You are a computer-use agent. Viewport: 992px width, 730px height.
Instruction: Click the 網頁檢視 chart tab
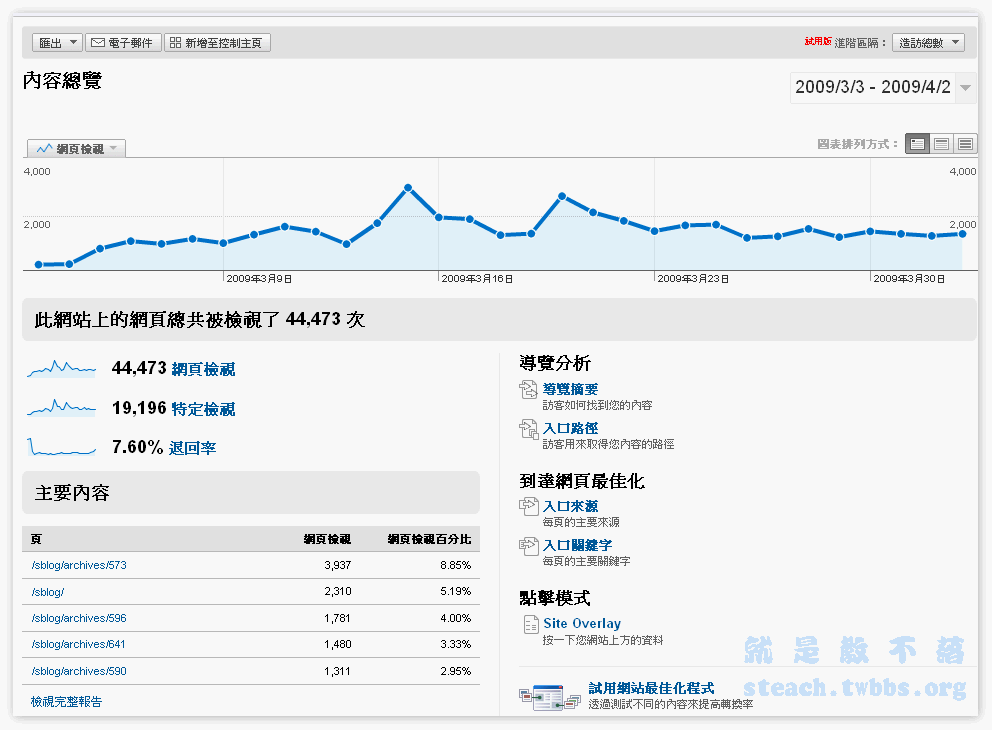click(x=77, y=149)
